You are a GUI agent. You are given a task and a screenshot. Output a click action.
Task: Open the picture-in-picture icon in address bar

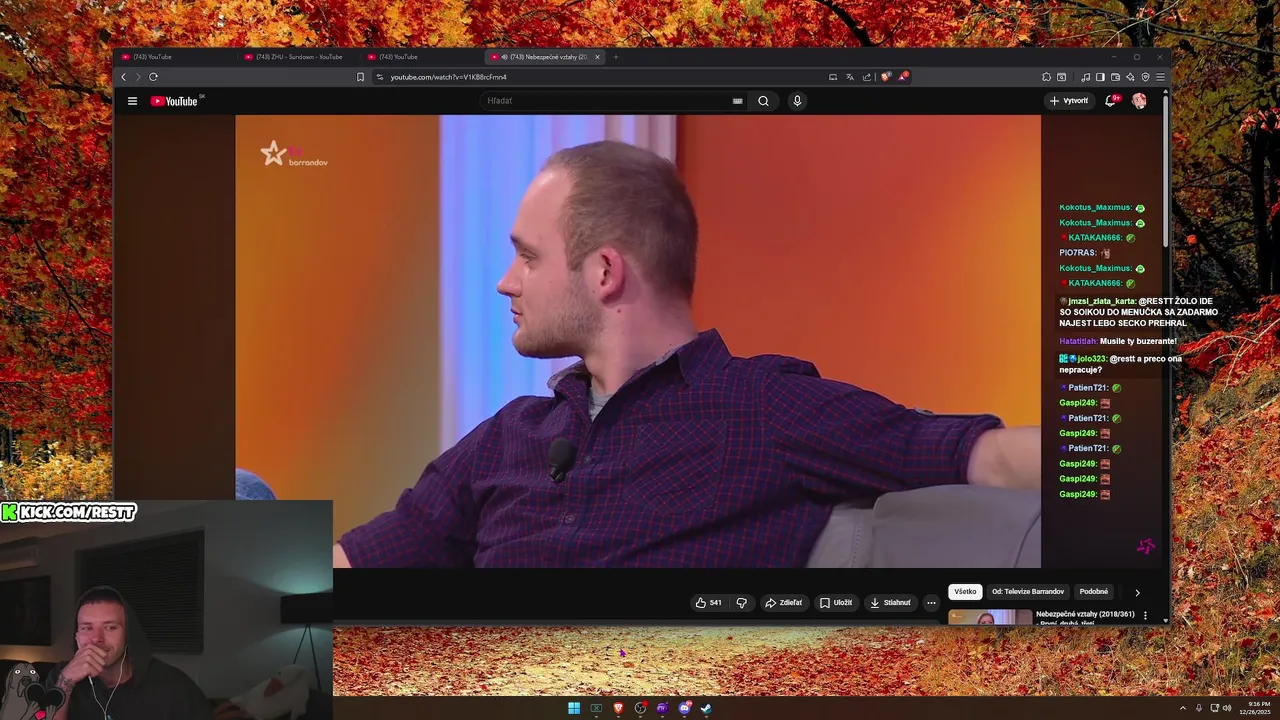point(833,77)
